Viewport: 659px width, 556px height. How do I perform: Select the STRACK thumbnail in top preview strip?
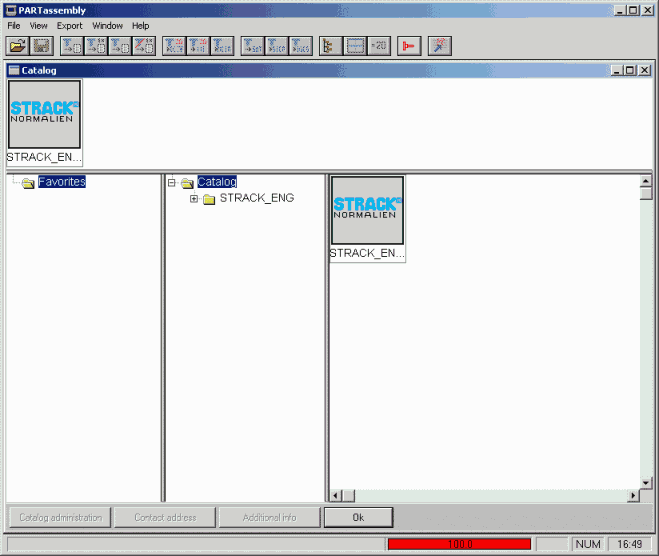(x=45, y=114)
